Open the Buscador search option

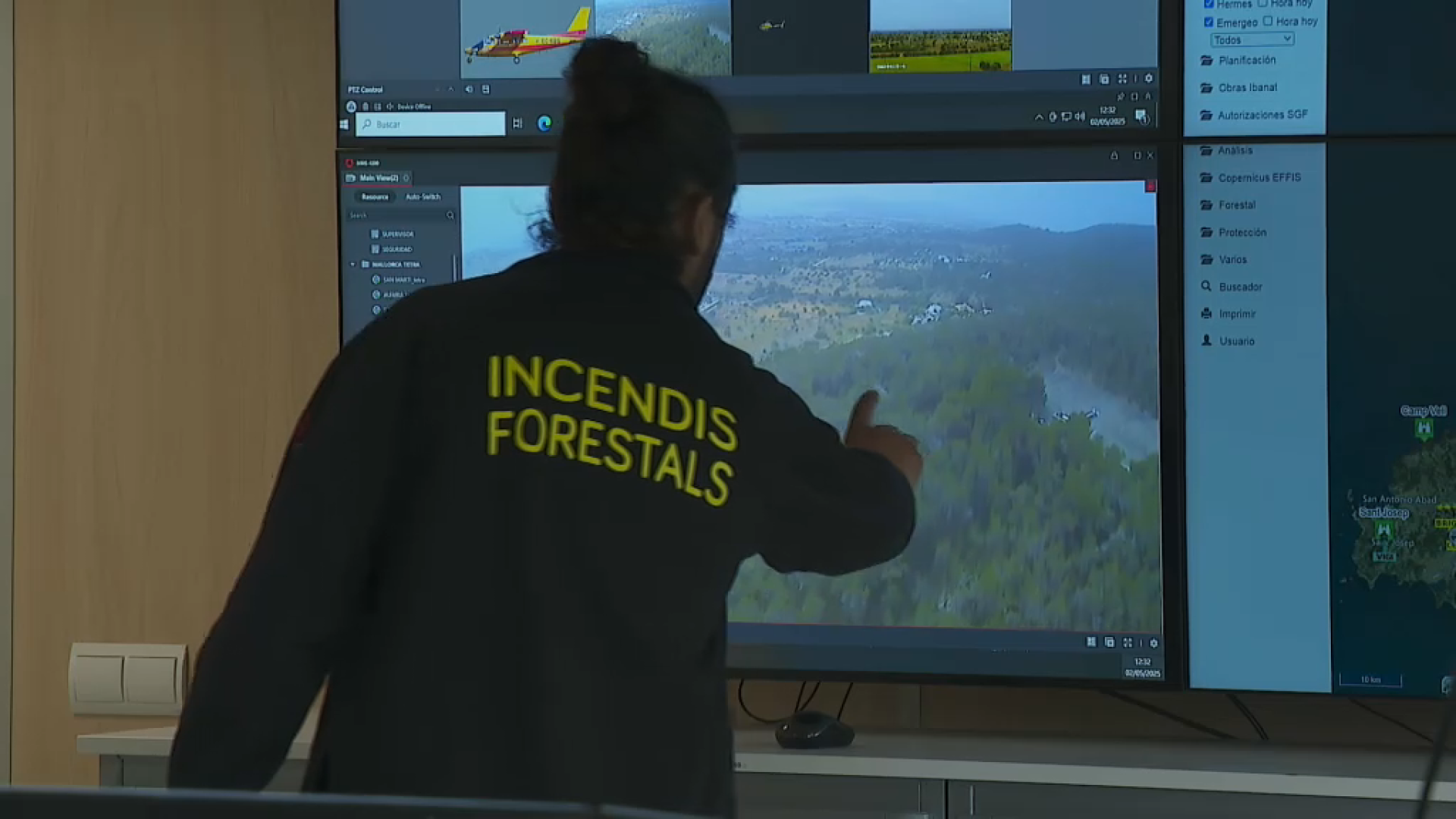1232,287
